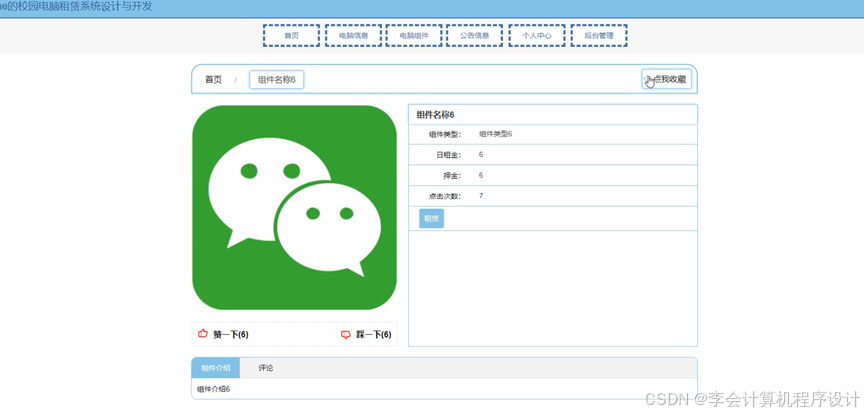Click the 组件名称6 title heading
Image resolution: width=864 pixels, height=414 pixels.
pos(435,115)
